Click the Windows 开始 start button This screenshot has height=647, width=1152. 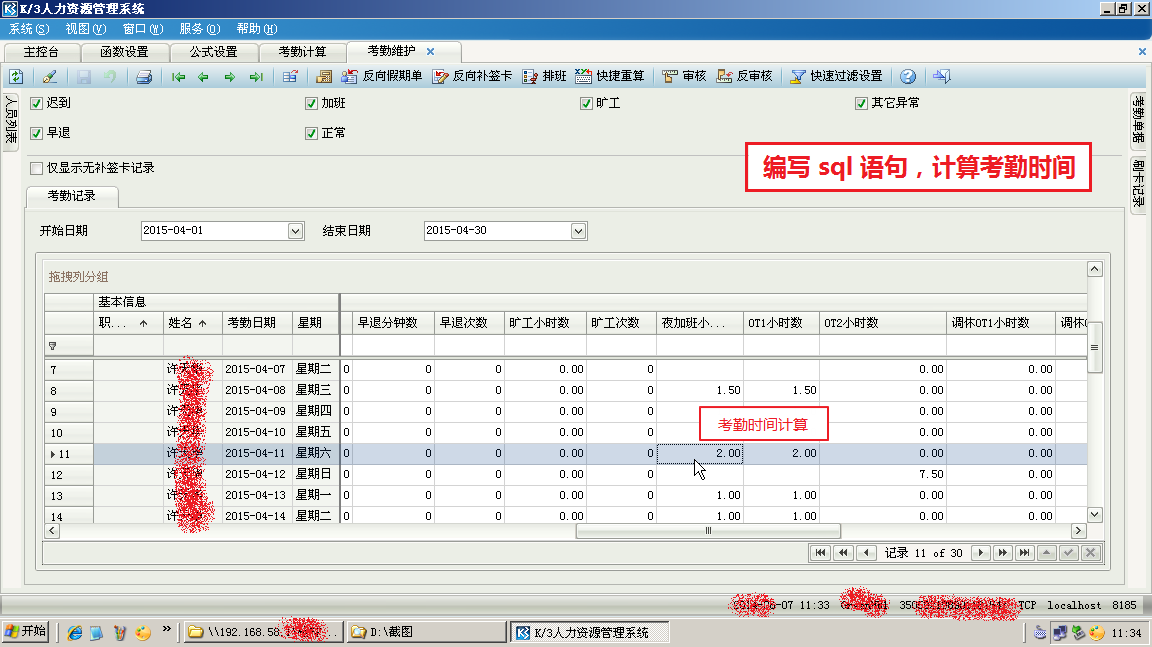(26, 632)
